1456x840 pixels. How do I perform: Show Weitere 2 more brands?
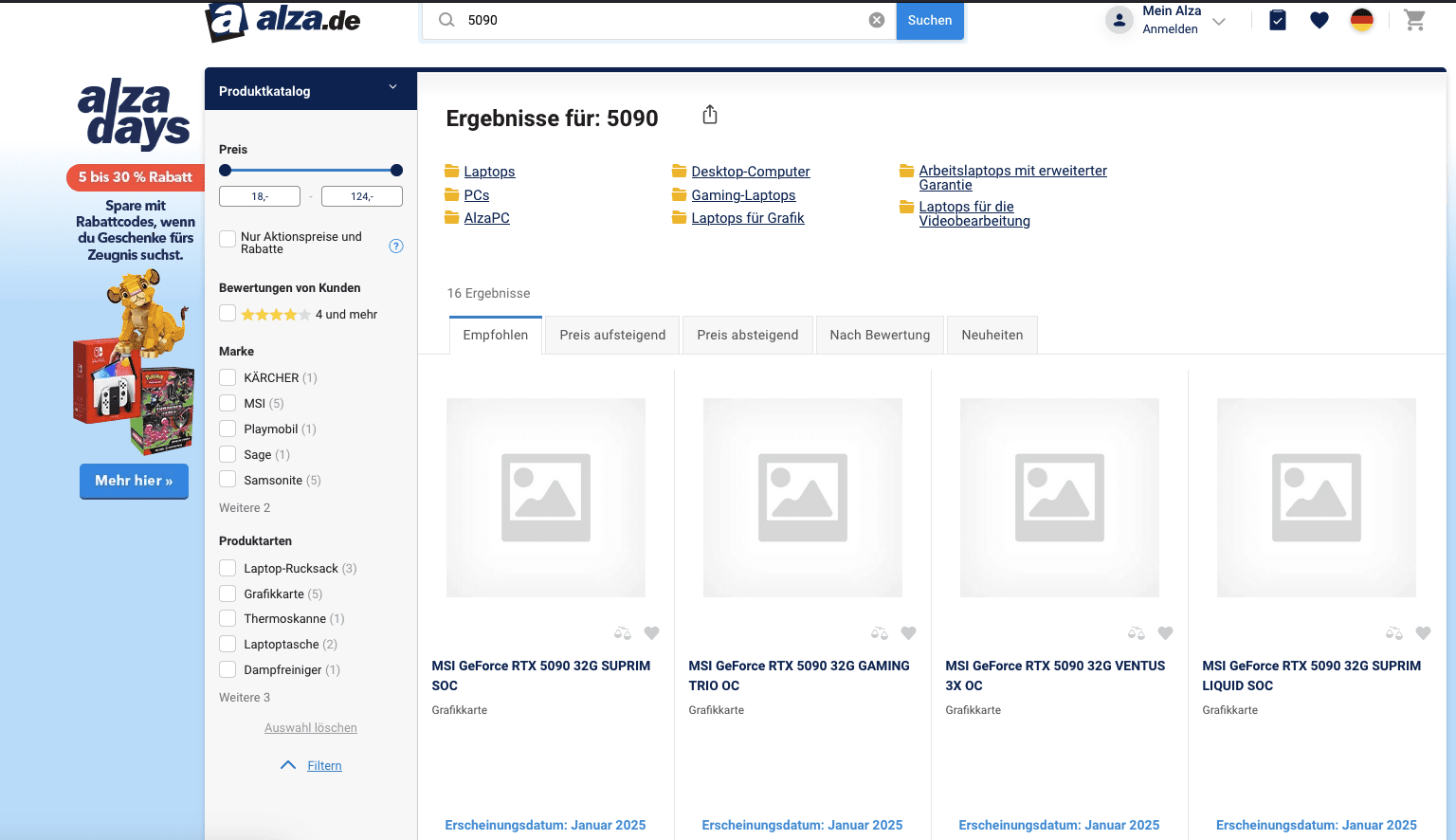pos(245,508)
